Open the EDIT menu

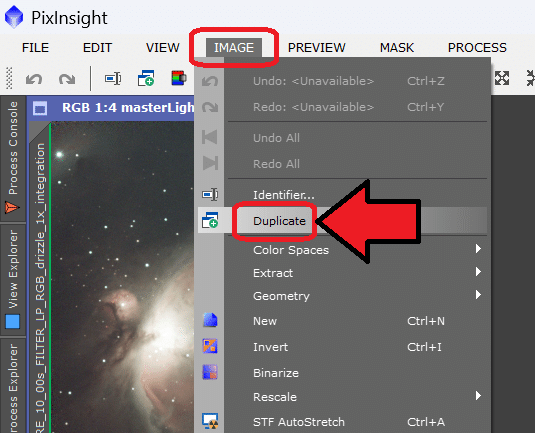97,47
